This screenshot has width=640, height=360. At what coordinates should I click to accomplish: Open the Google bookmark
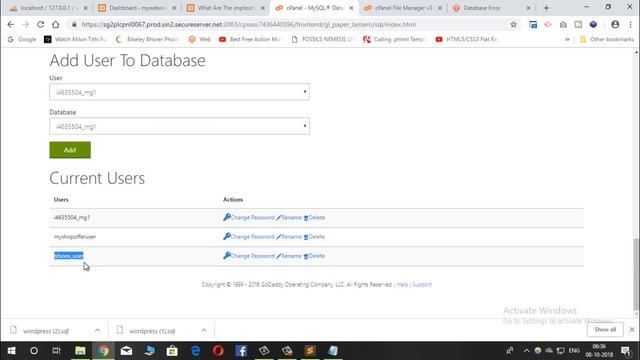[22, 39]
